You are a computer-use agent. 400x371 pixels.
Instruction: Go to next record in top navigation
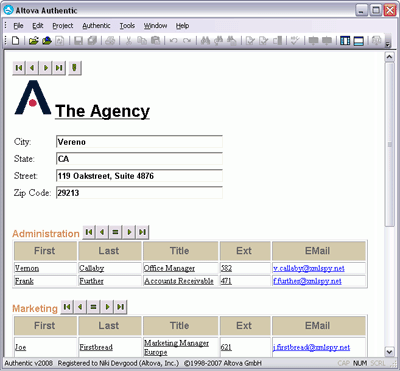coord(46,68)
